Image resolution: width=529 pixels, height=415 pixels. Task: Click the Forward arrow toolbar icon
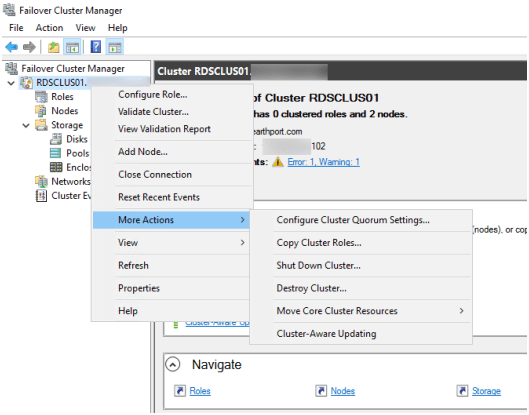[x=29, y=47]
